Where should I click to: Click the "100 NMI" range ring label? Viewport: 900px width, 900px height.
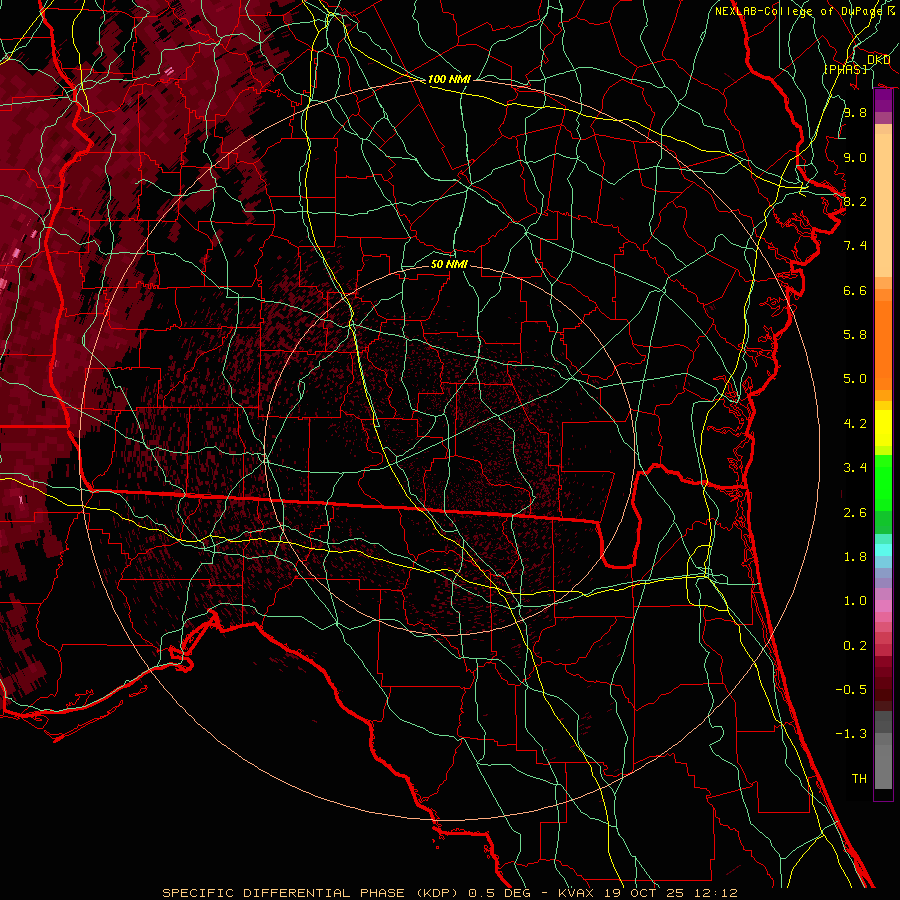[x=449, y=79]
